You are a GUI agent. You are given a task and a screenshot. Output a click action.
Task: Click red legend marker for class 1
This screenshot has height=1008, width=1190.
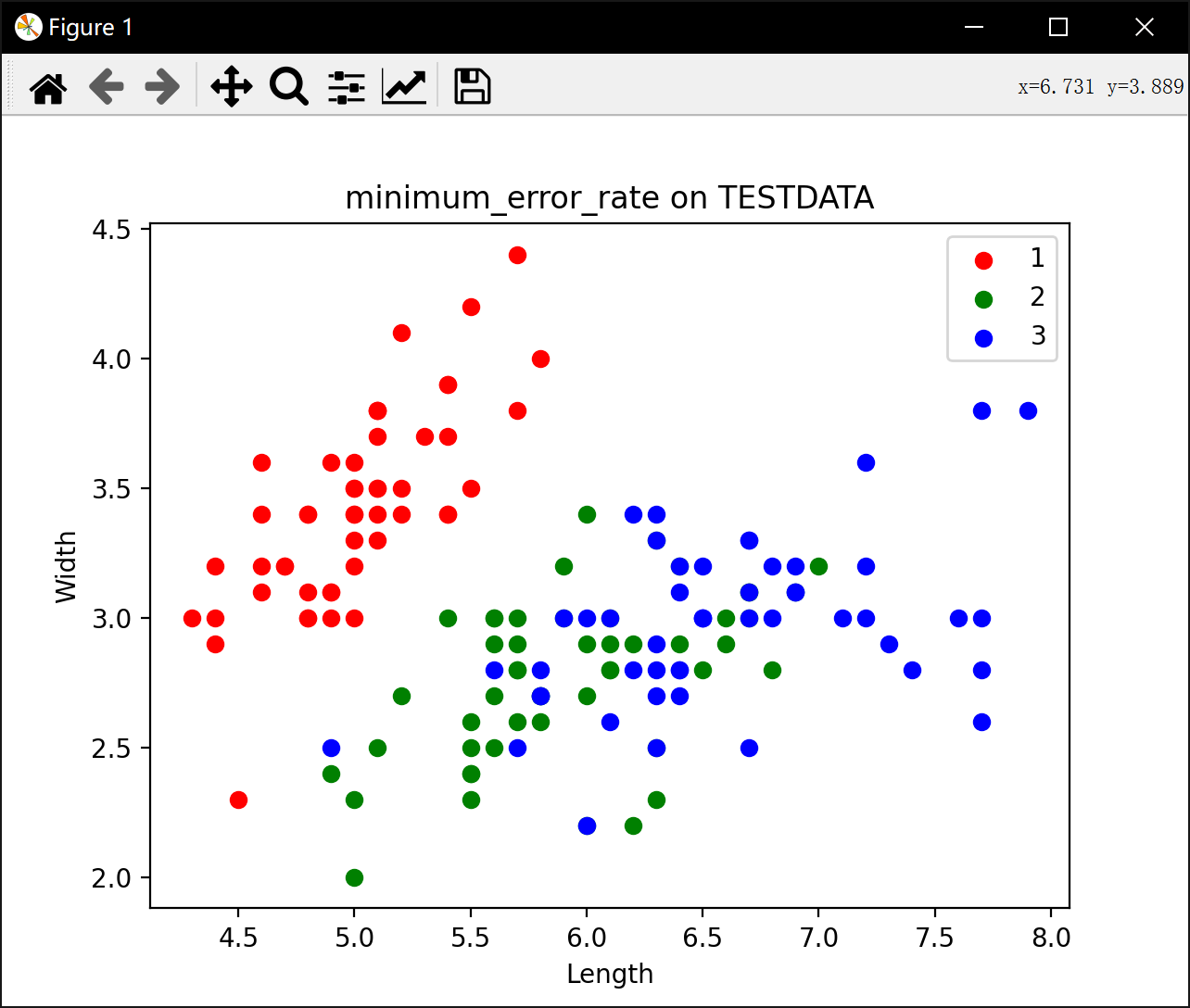[983, 260]
